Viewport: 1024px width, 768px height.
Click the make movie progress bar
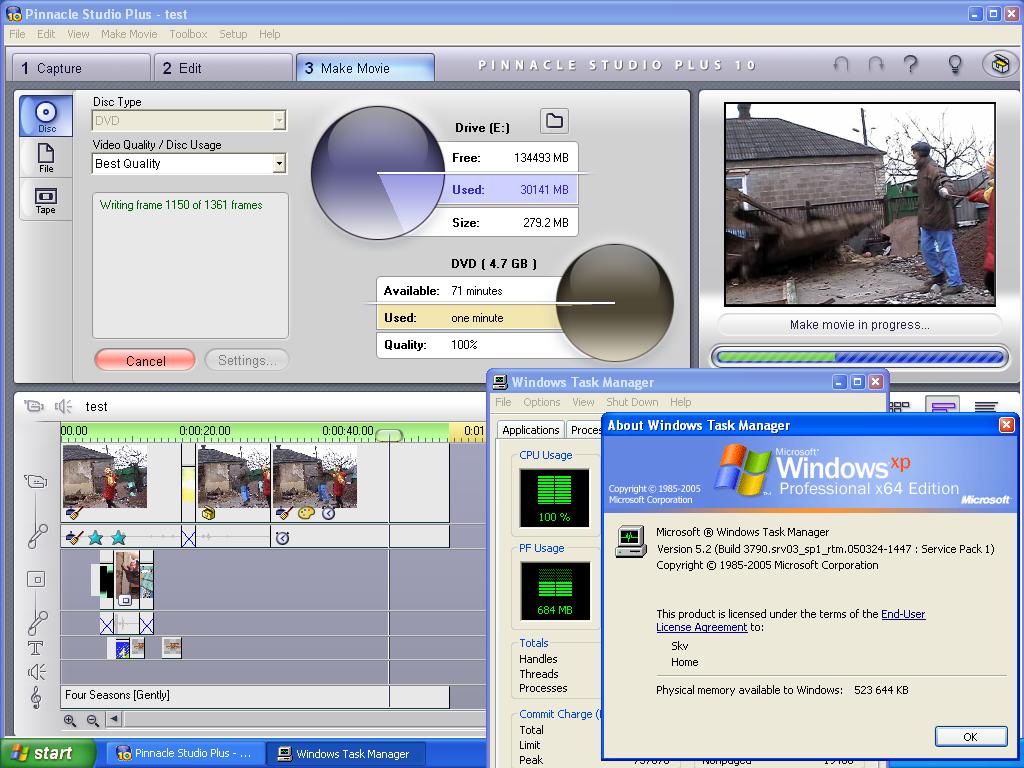coord(859,357)
